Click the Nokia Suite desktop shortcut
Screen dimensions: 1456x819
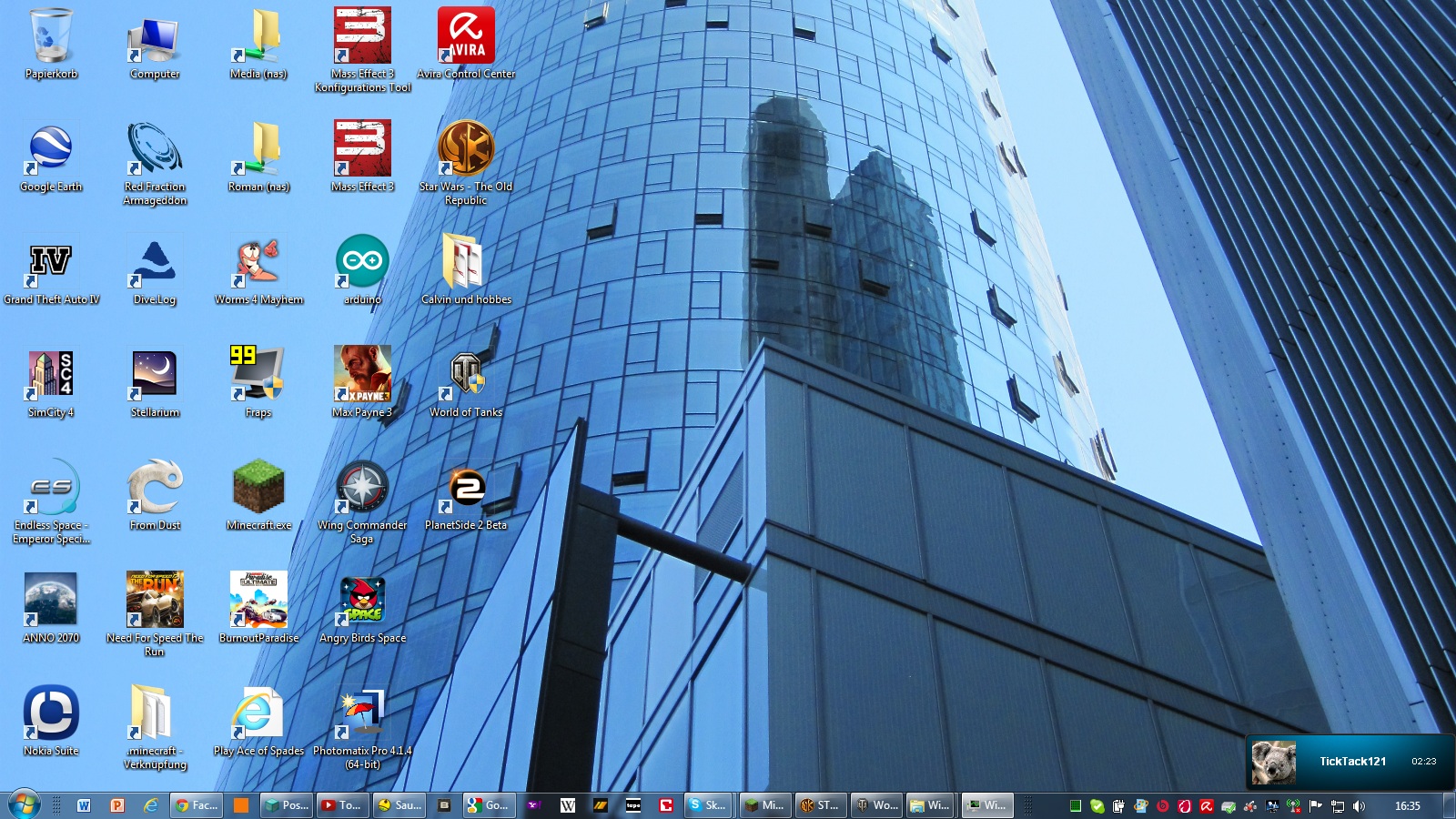51,714
